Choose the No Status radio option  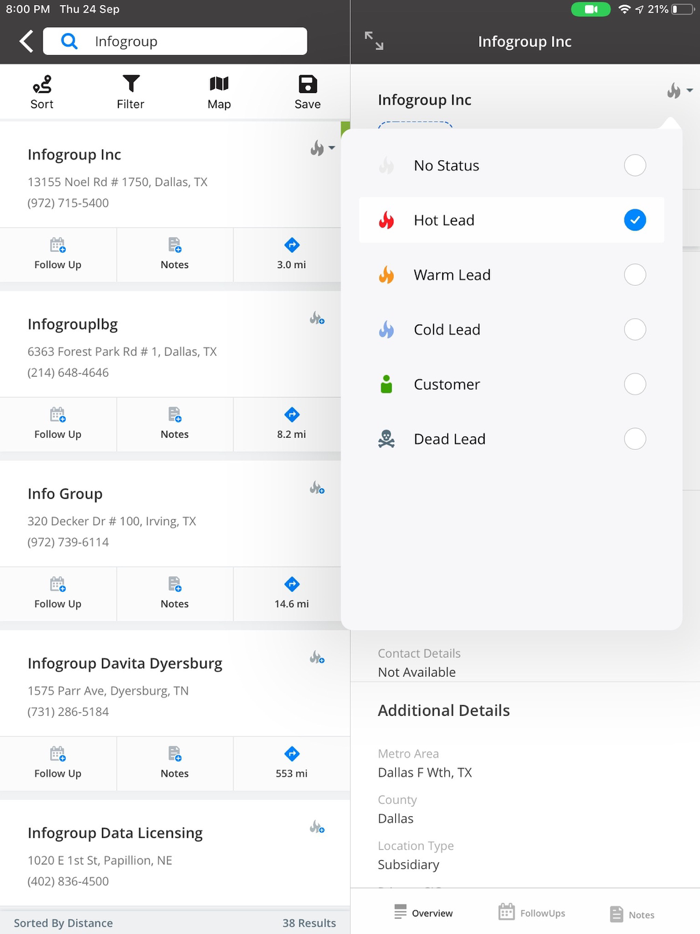[634, 165]
